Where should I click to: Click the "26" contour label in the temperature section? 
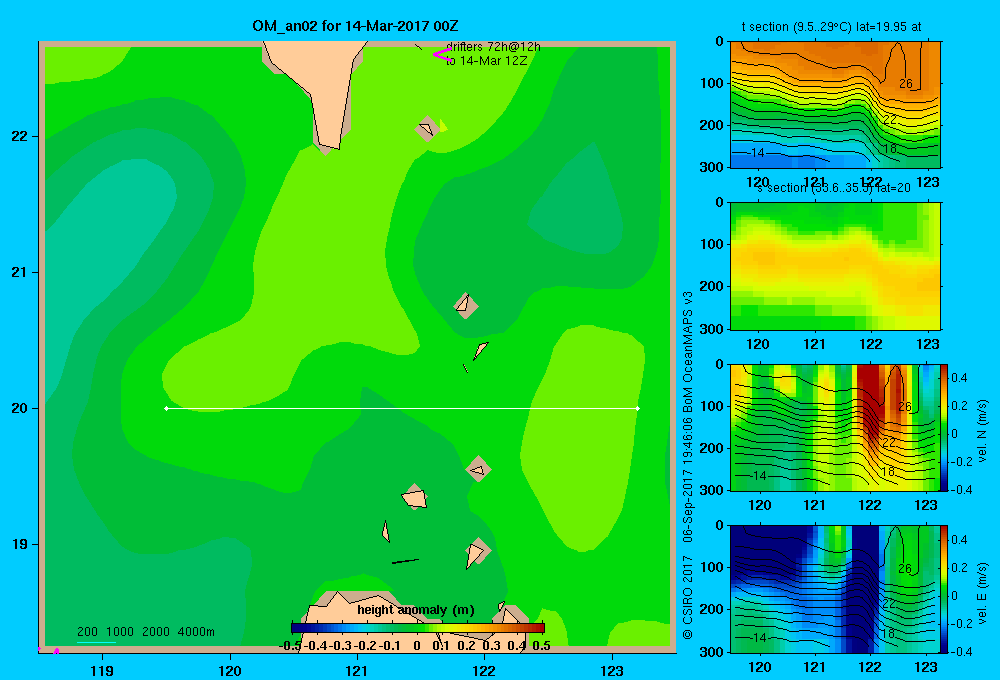click(x=906, y=84)
